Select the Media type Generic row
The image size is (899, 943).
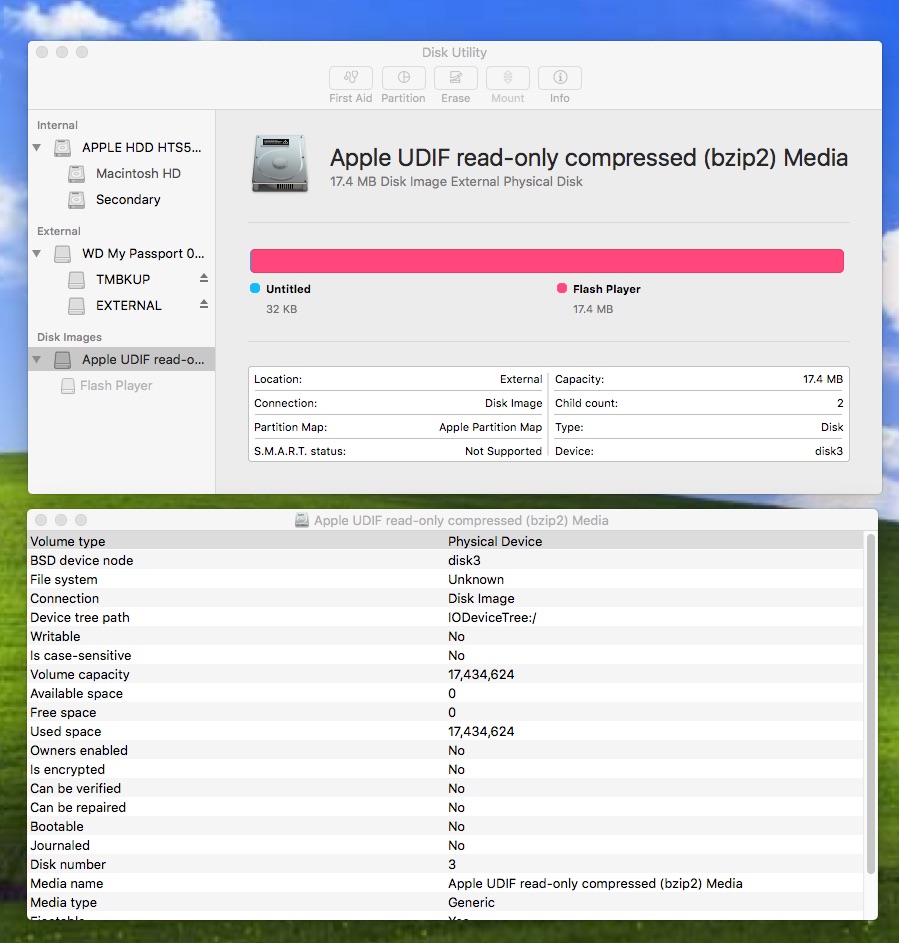[x=446, y=903]
